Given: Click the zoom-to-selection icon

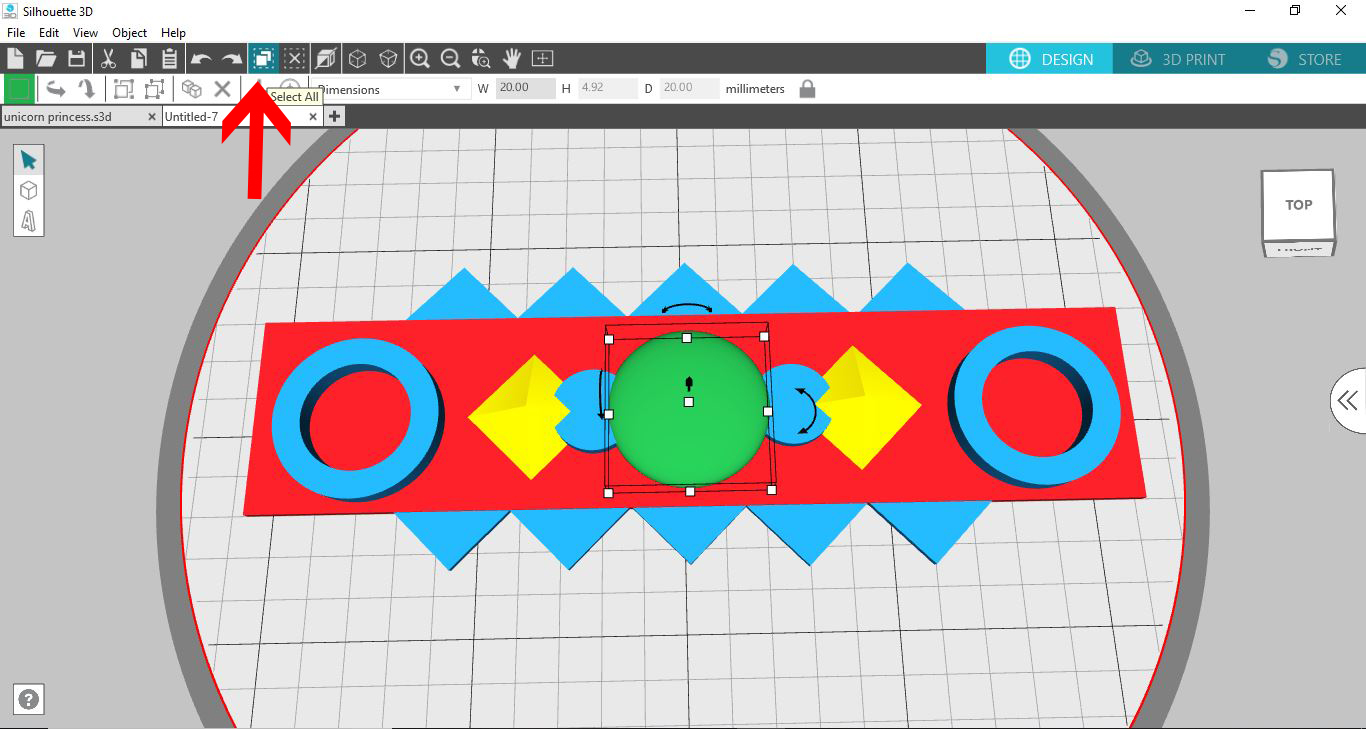Looking at the screenshot, I should (x=481, y=58).
